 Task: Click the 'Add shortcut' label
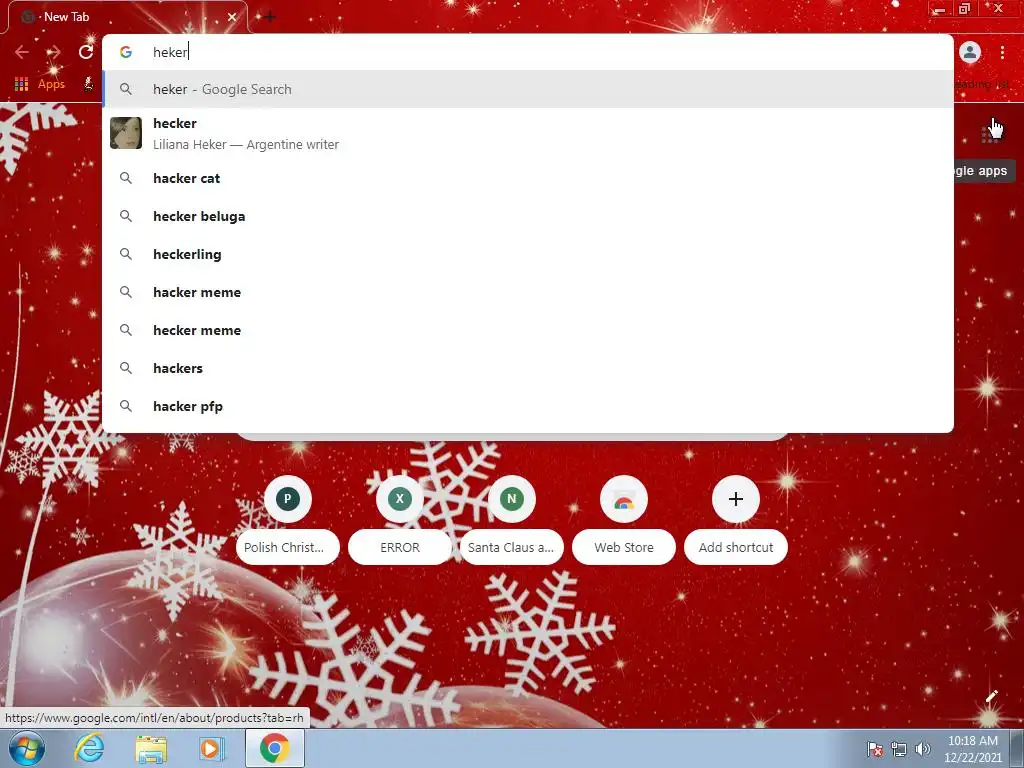[735, 547]
